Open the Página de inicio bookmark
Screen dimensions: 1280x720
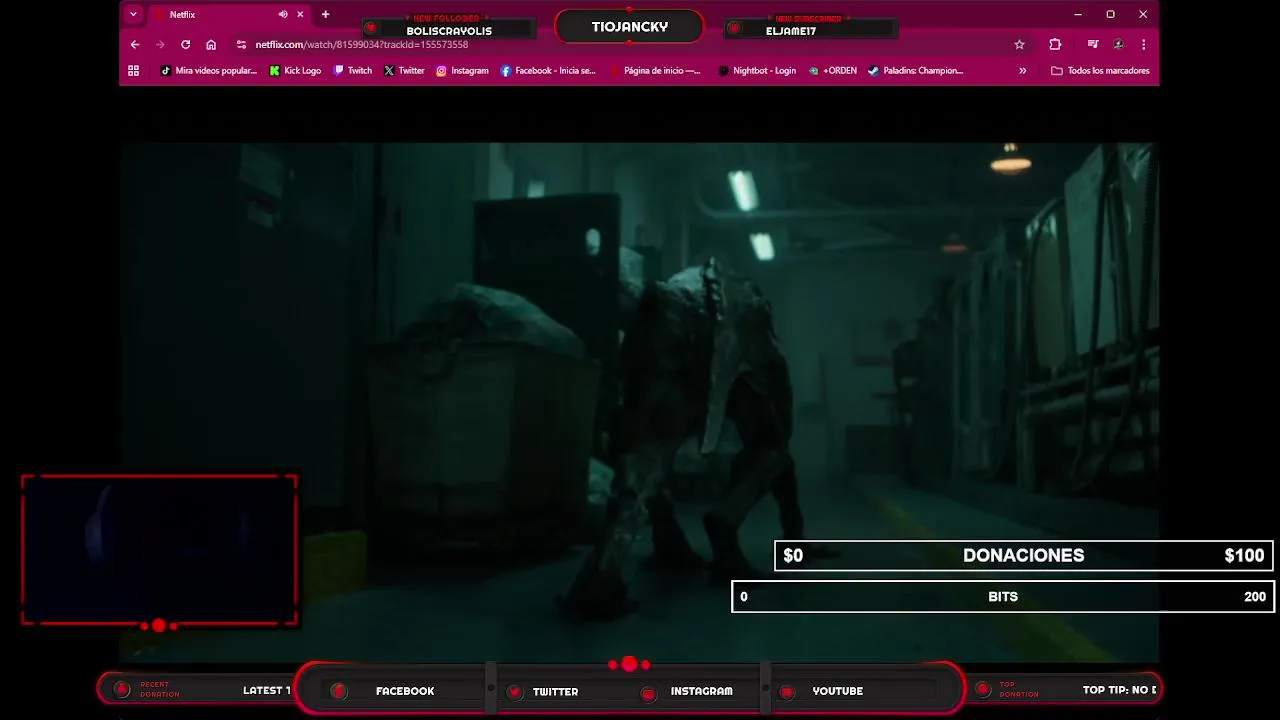pos(655,71)
